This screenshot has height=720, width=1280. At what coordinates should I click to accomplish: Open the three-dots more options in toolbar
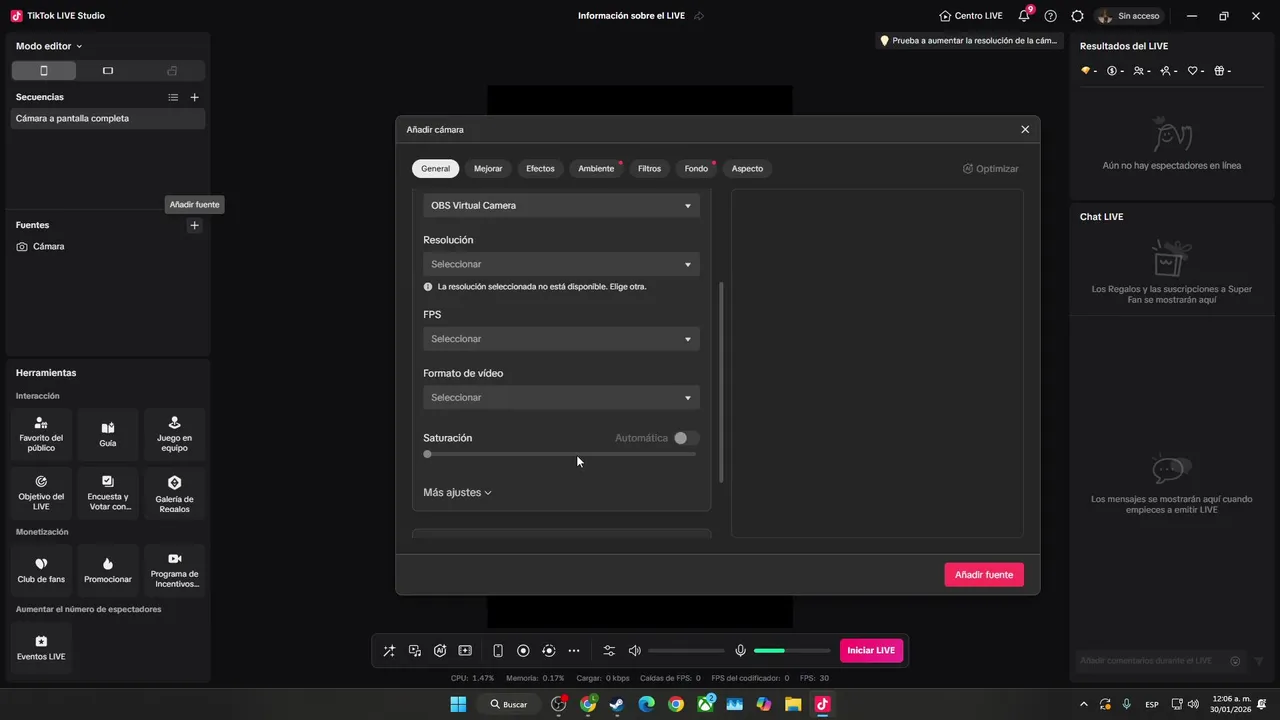[574, 651]
